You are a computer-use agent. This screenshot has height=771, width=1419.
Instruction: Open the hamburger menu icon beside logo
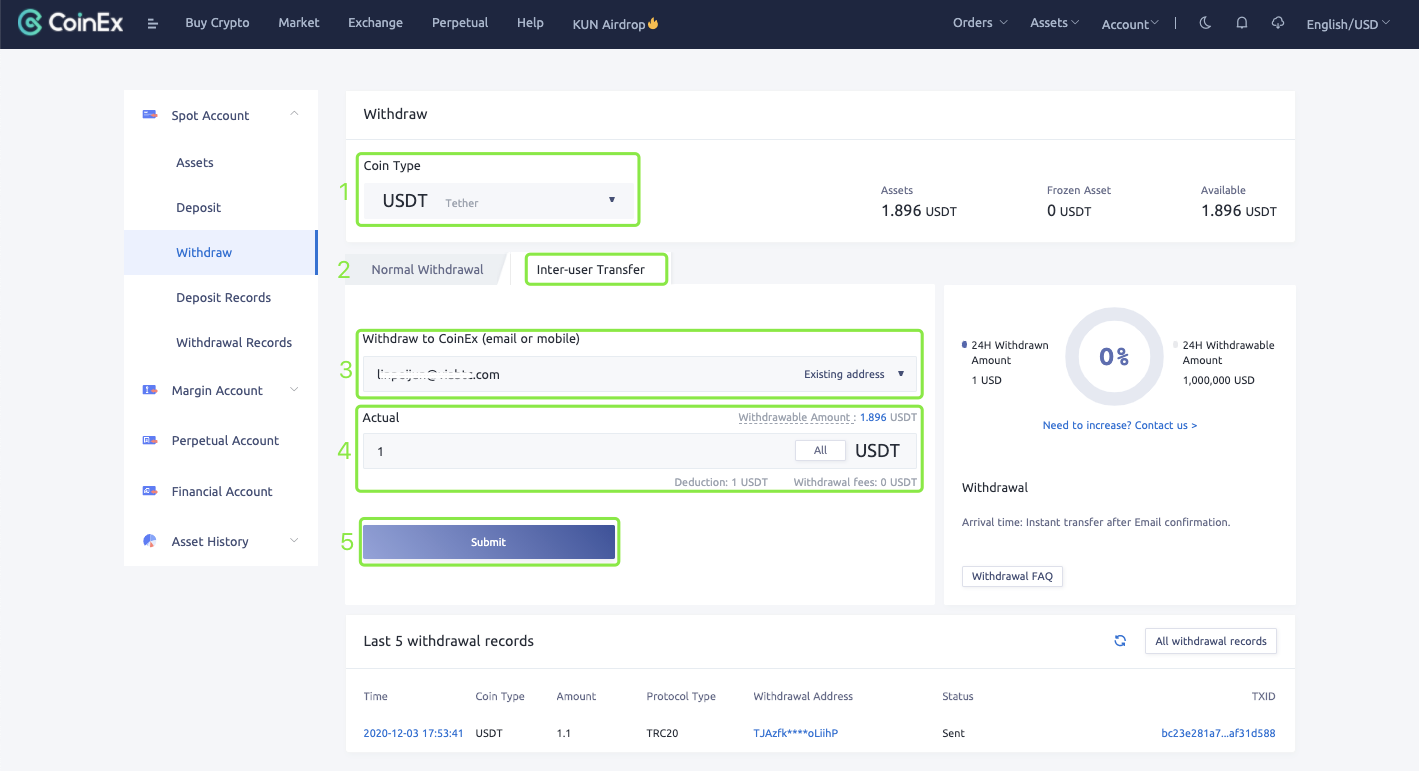click(153, 23)
